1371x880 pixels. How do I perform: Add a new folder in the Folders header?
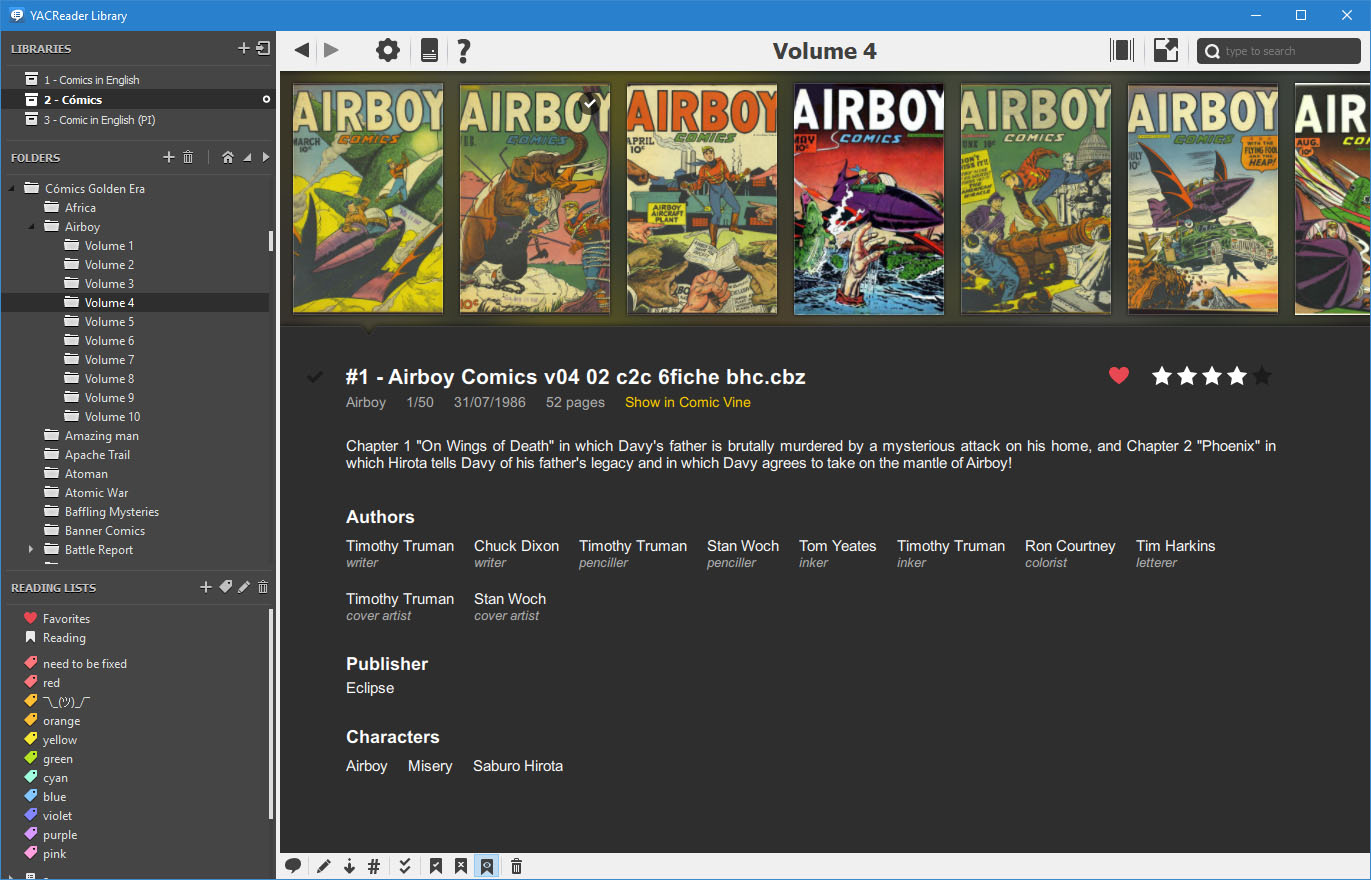169,157
